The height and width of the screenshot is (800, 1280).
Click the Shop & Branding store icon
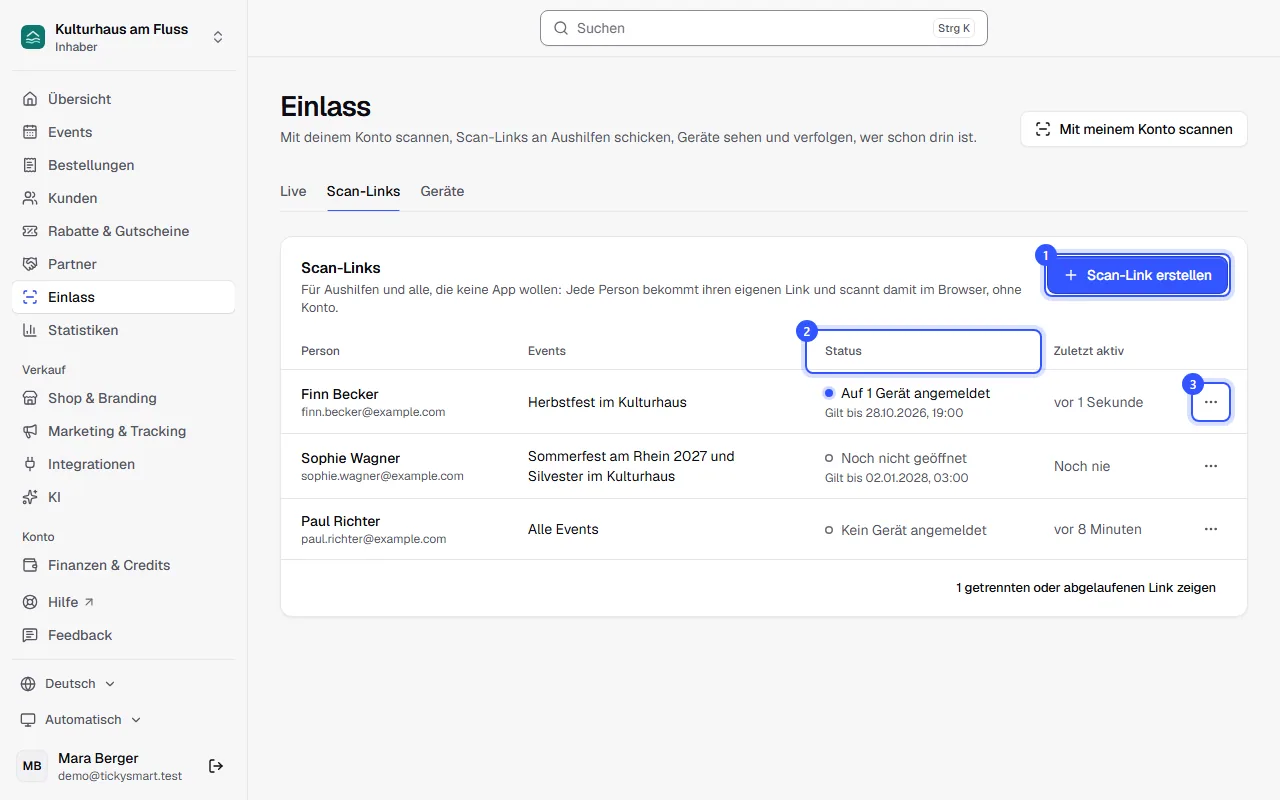point(30,398)
